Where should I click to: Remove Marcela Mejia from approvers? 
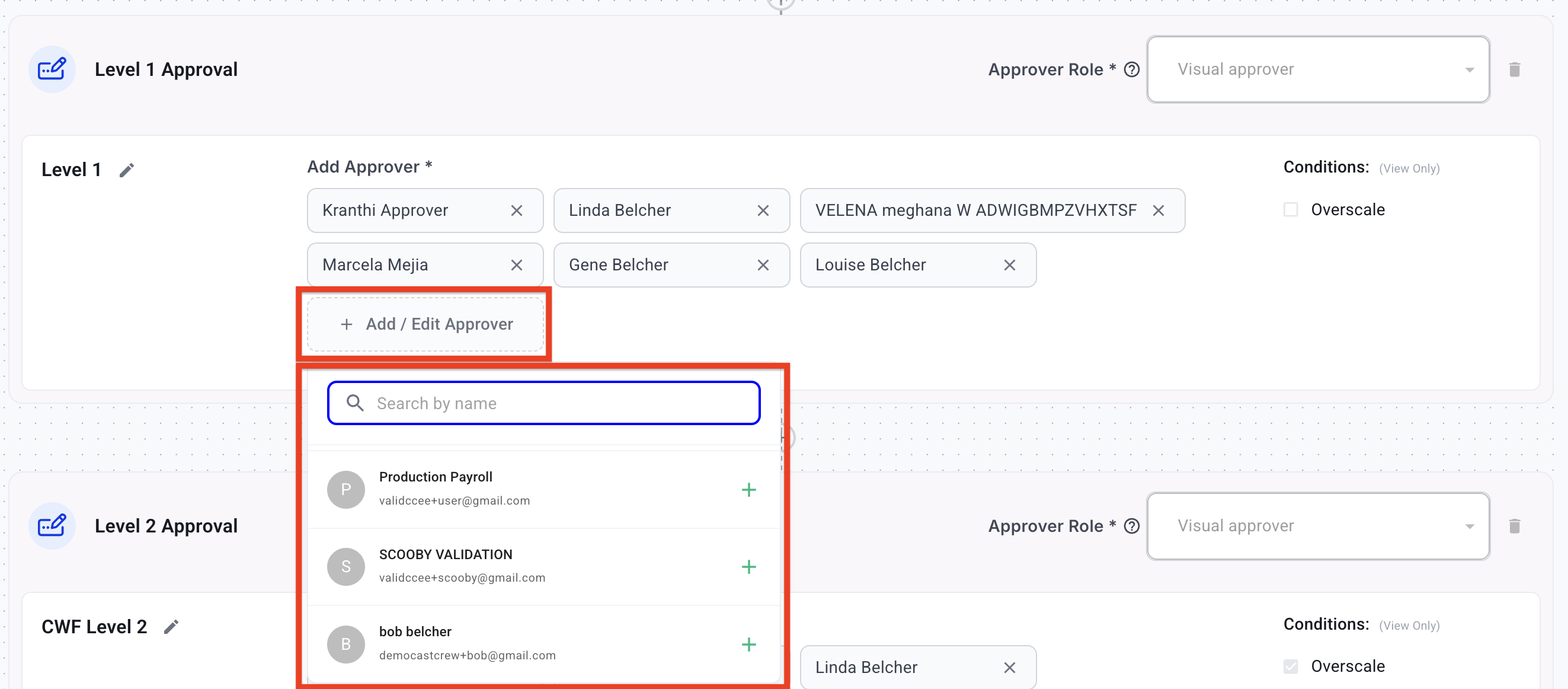[517, 265]
